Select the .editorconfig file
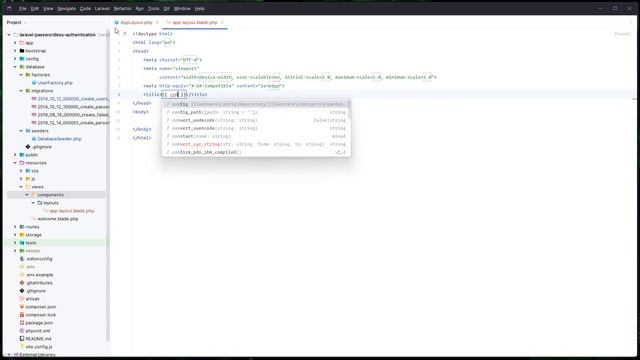This screenshot has height=360, width=640. [x=39, y=259]
